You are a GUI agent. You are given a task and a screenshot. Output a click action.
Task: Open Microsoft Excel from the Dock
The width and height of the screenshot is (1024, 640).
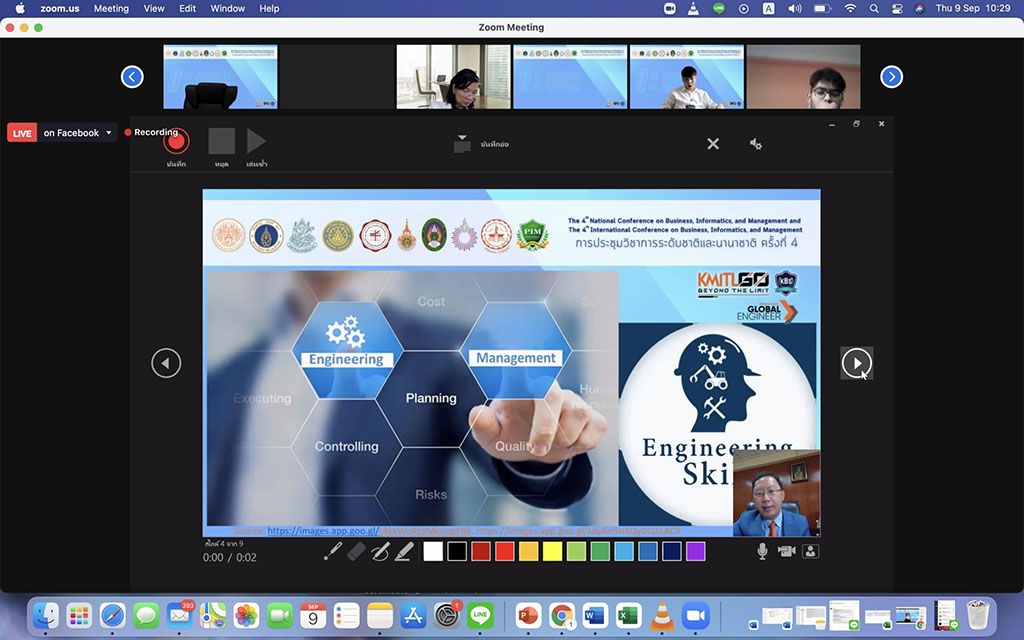click(628, 615)
